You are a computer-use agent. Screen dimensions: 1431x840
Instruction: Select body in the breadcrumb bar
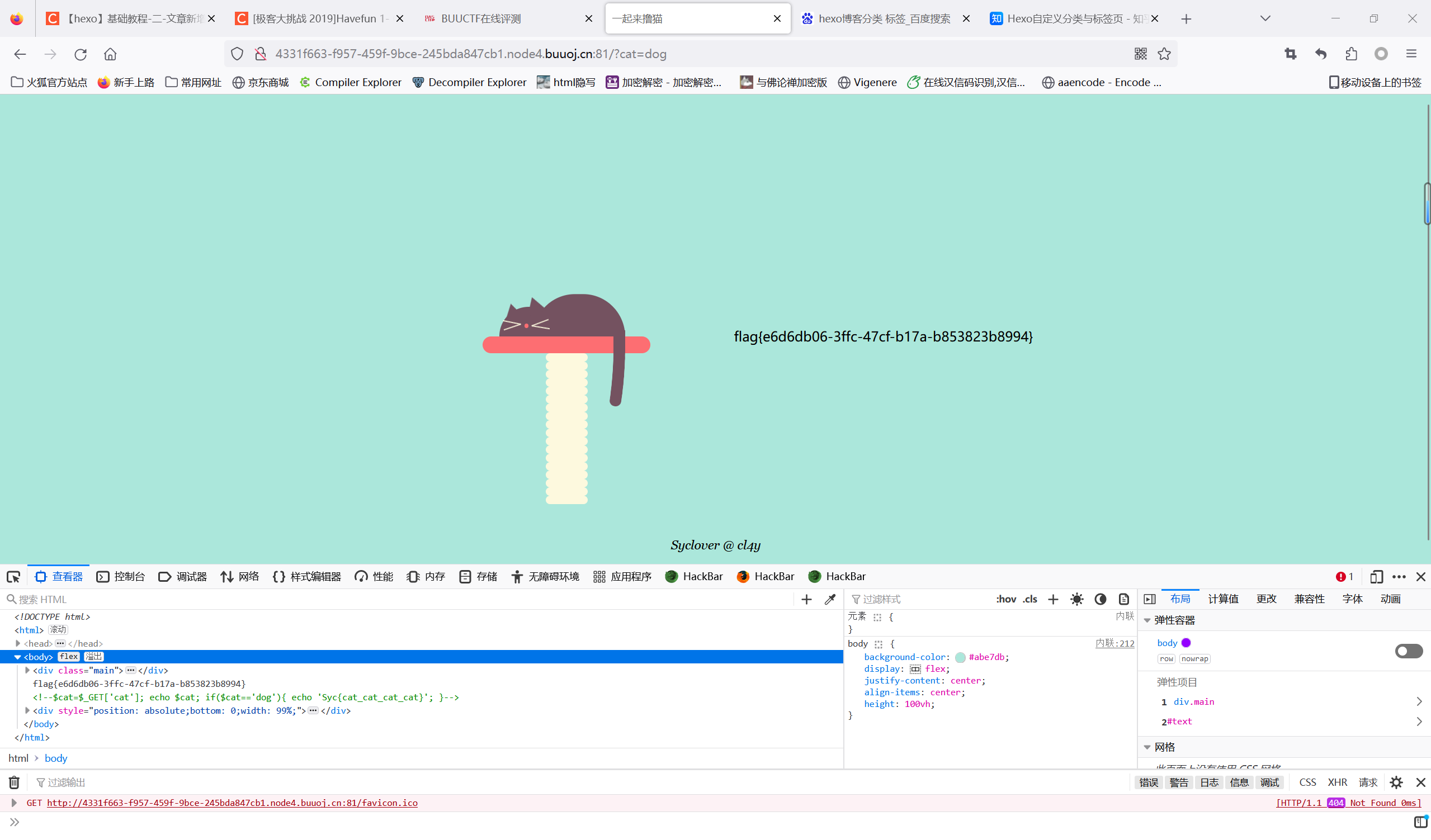(x=56, y=758)
